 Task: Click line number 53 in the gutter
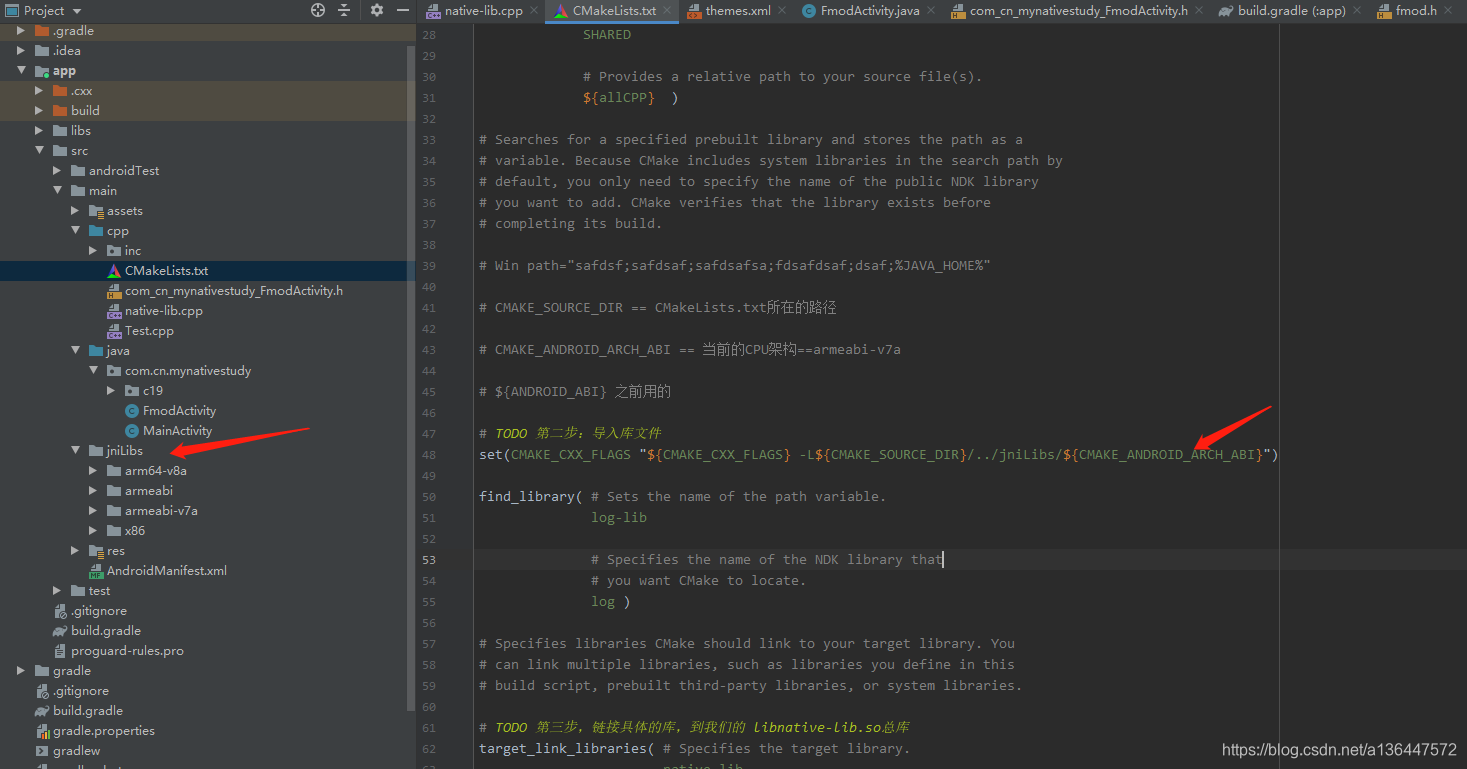[x=429, y=559]
